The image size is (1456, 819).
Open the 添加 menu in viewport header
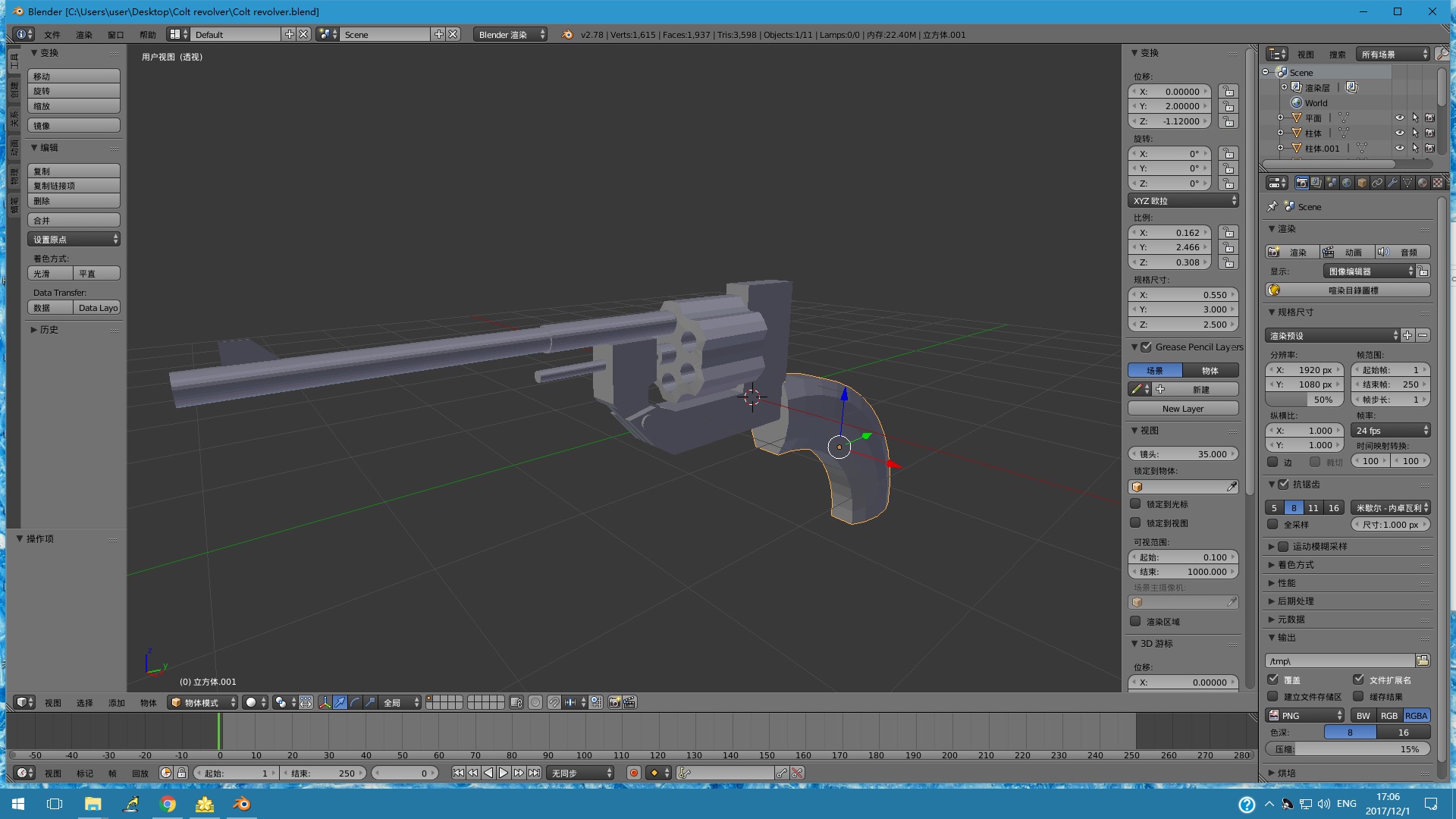[116, 703]
